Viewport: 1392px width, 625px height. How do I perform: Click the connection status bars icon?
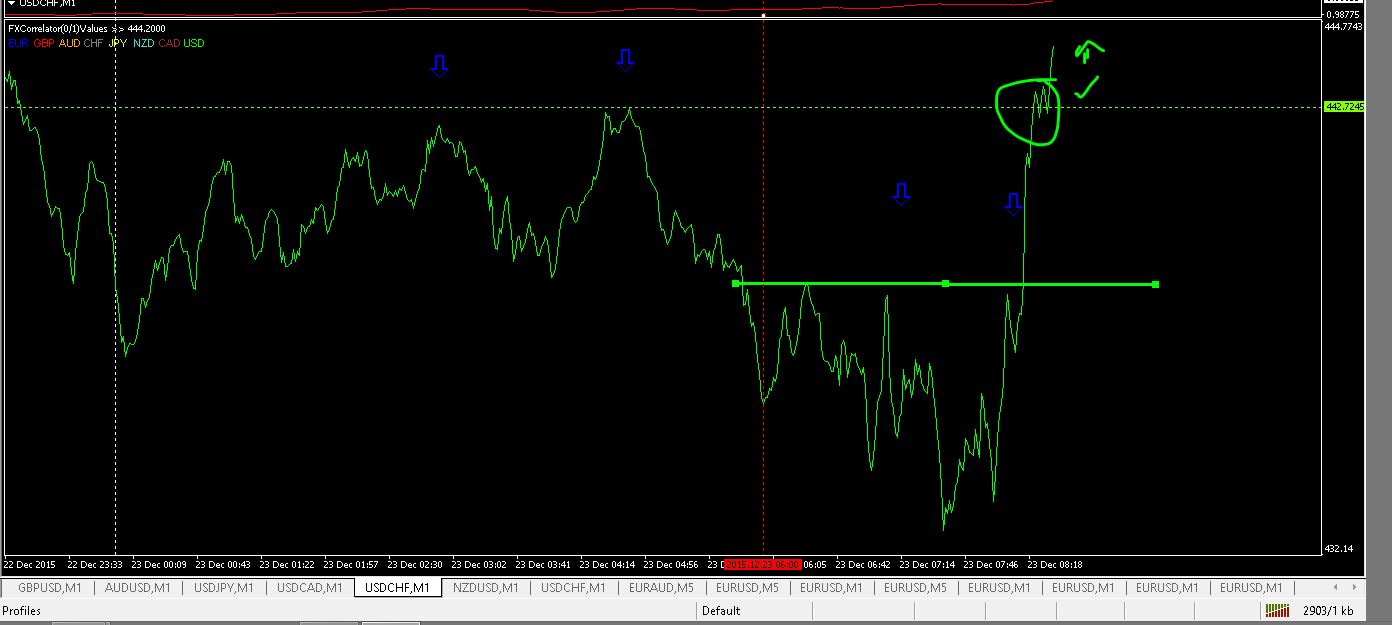(1277, 611)
